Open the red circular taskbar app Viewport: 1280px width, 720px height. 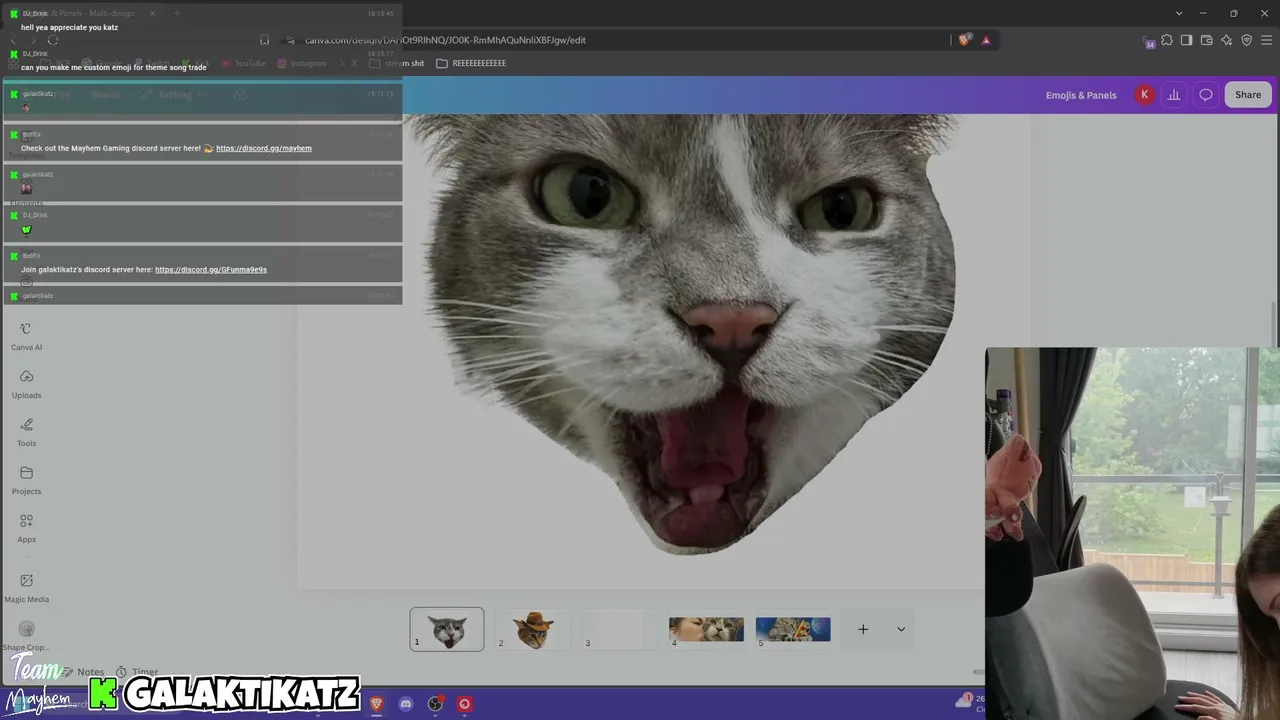[464, 704]
